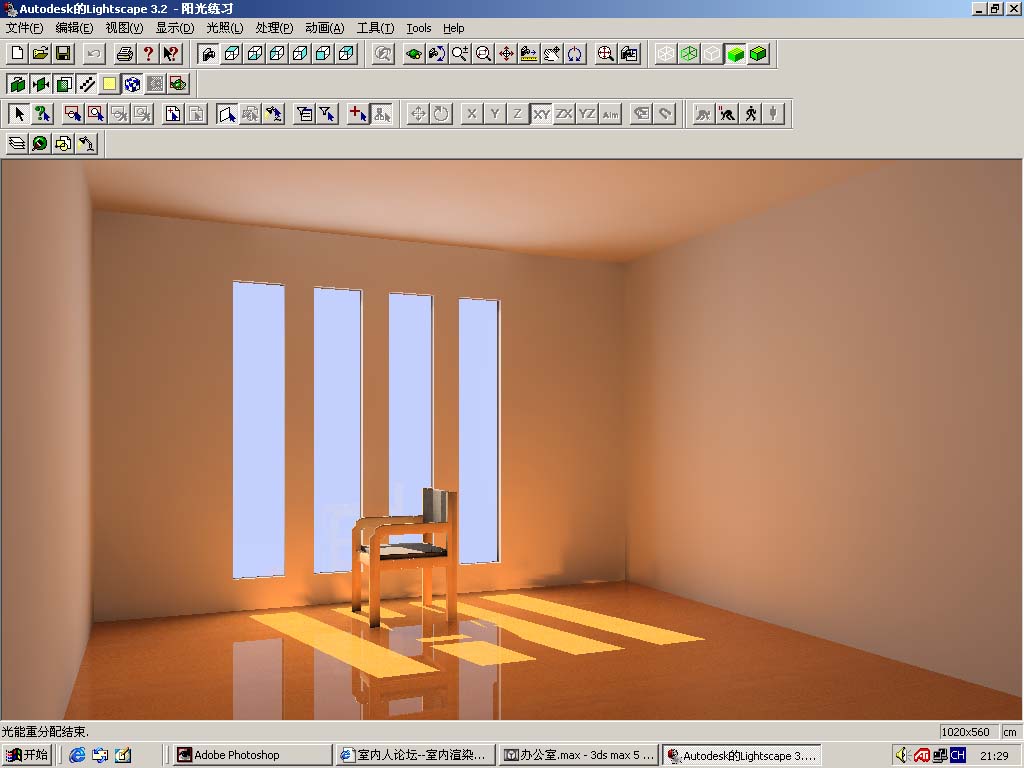Switch to Adobe Photoshop taskbar button
Viewport: 1024px width, 768px height.
click(253, 755)
